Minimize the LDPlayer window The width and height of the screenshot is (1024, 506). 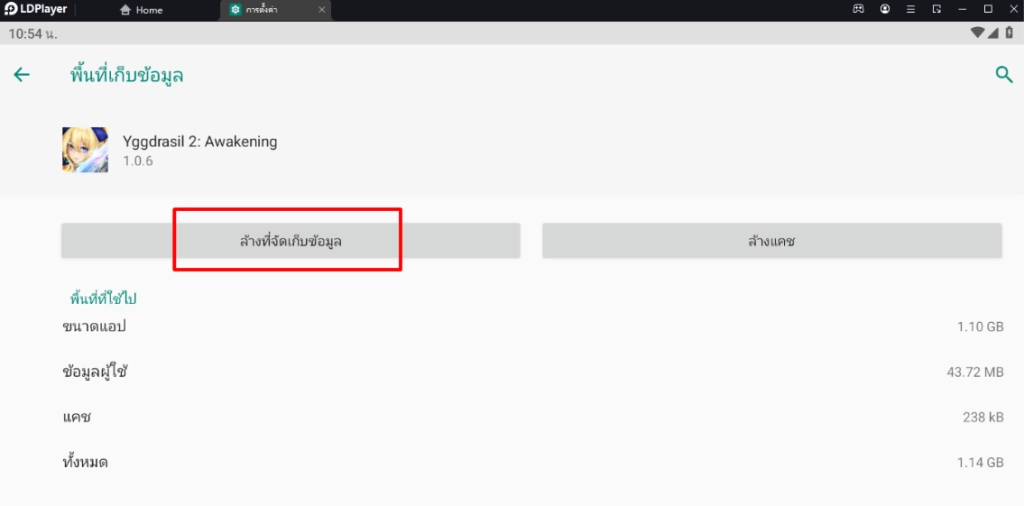(962, 9)
